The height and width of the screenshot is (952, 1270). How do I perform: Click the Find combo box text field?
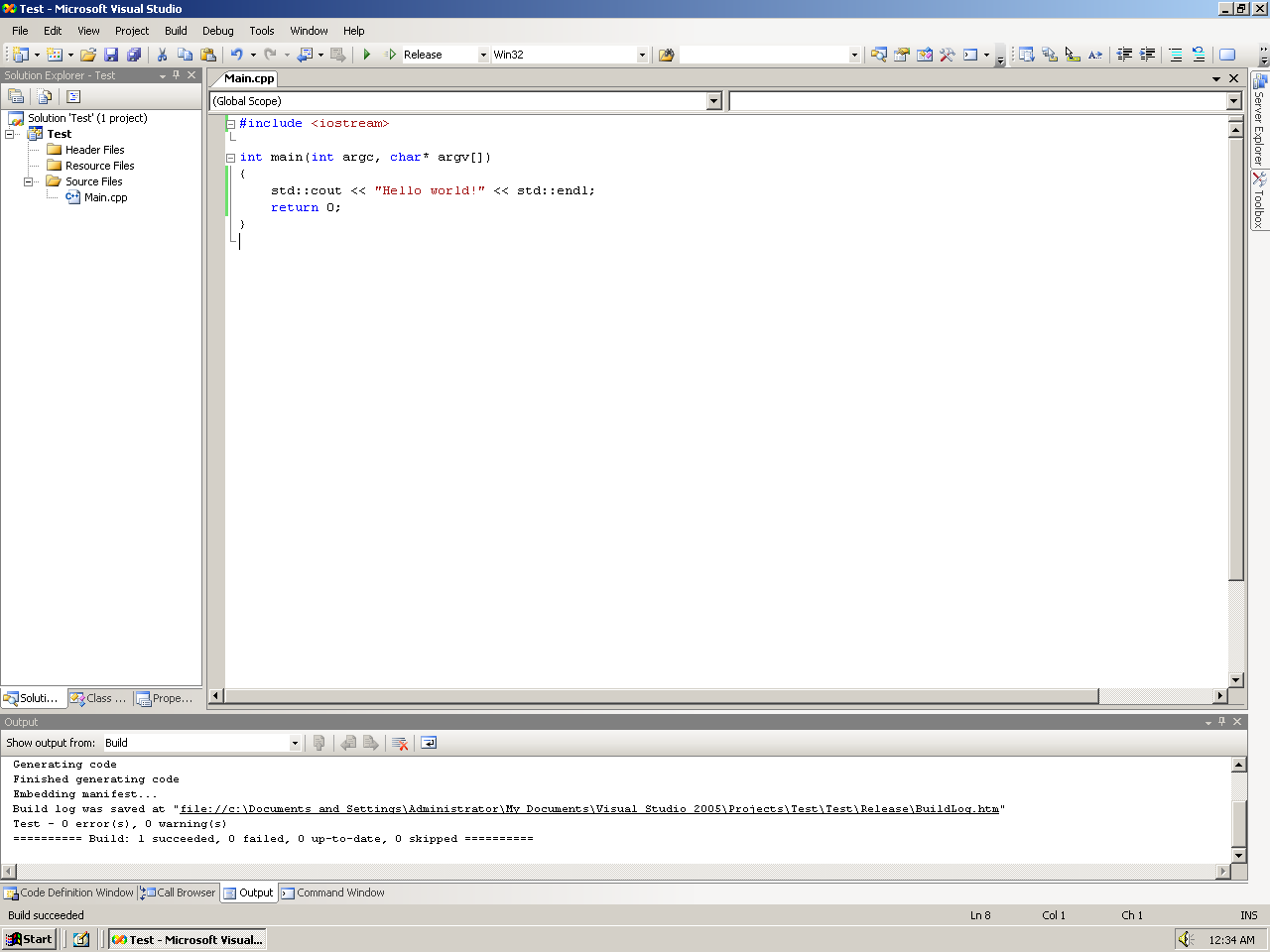click(764, 55)
